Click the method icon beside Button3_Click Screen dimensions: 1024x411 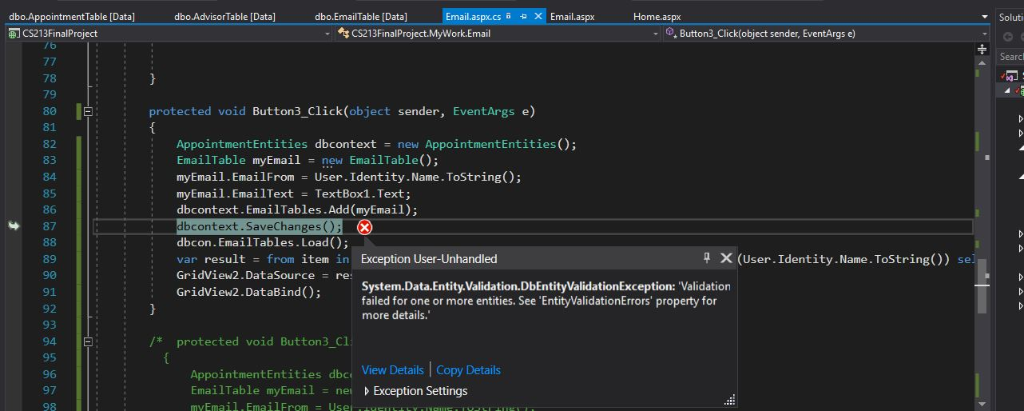tap(671, 33)
